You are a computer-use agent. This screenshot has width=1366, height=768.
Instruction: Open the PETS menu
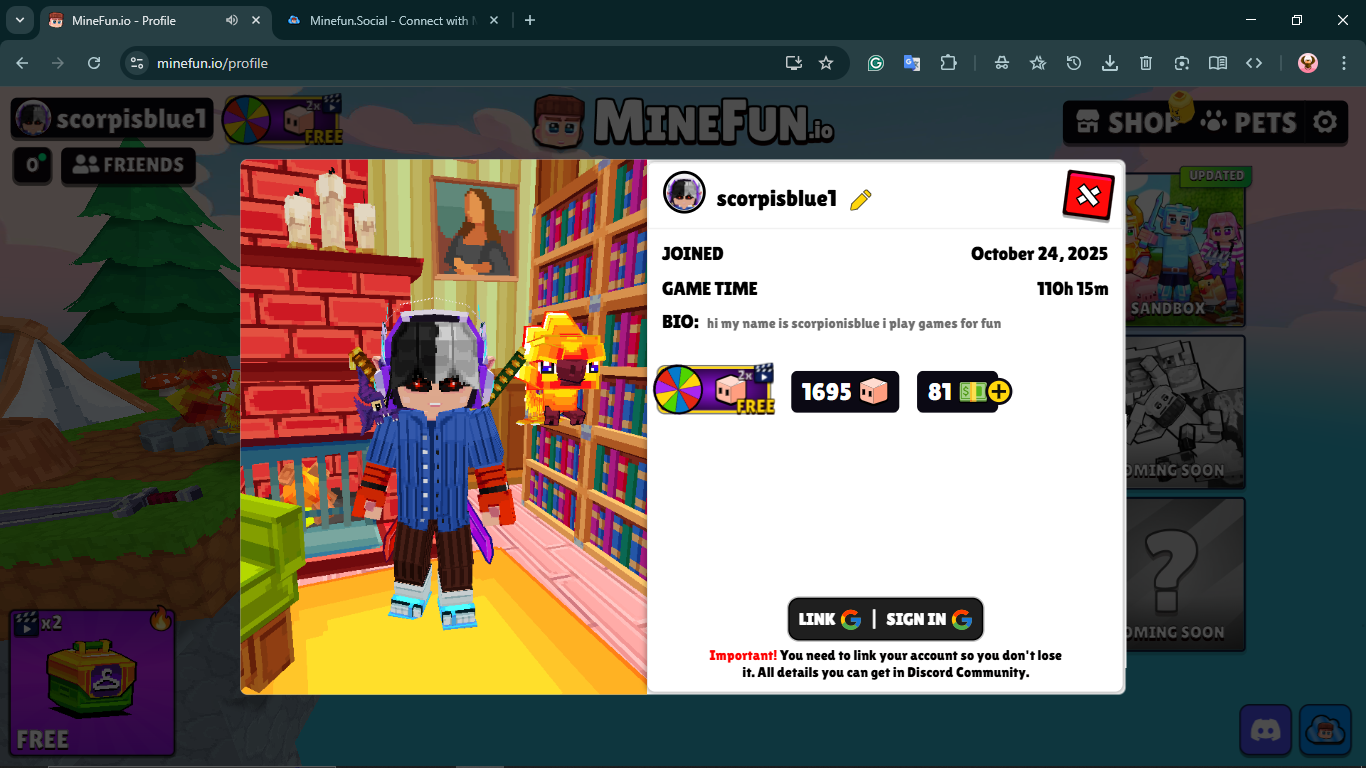[1250, 122]
